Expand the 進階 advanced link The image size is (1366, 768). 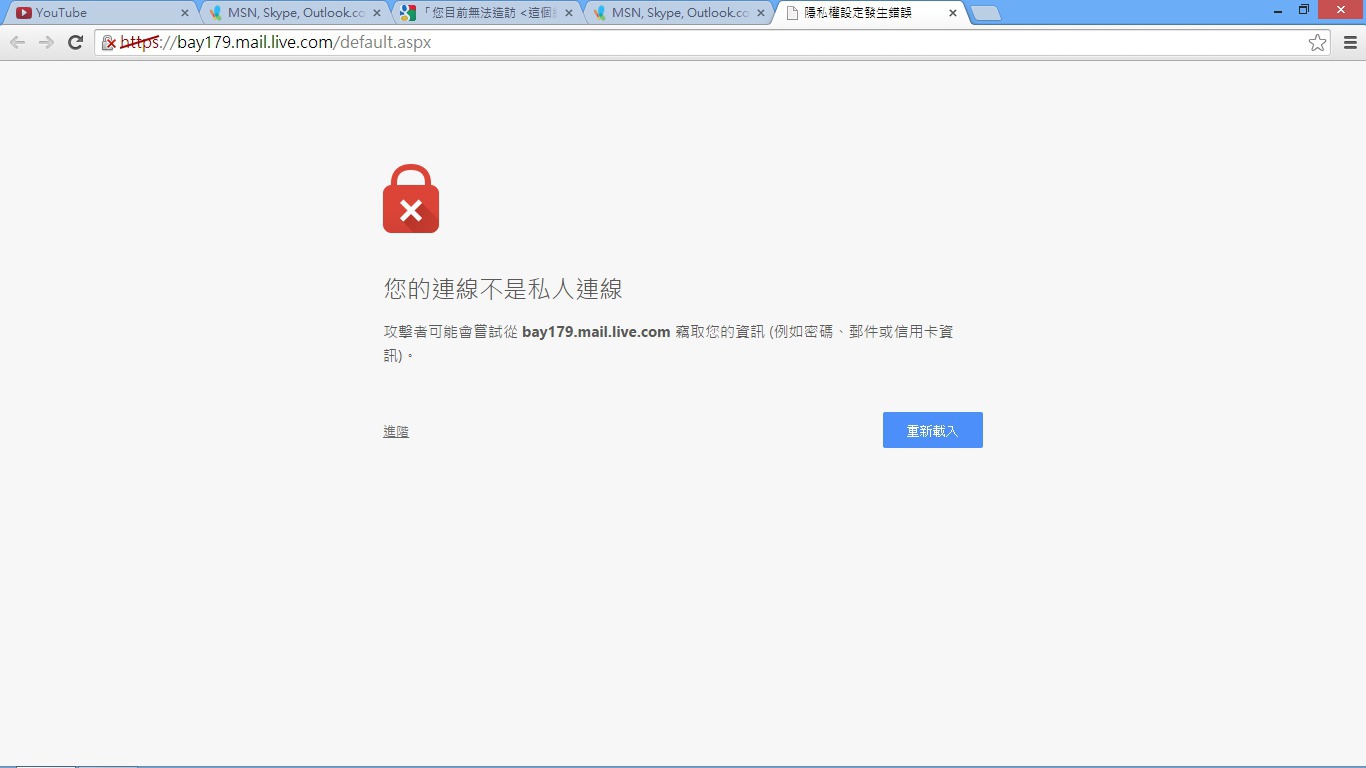pyautogui.click(x=396, y=432)
